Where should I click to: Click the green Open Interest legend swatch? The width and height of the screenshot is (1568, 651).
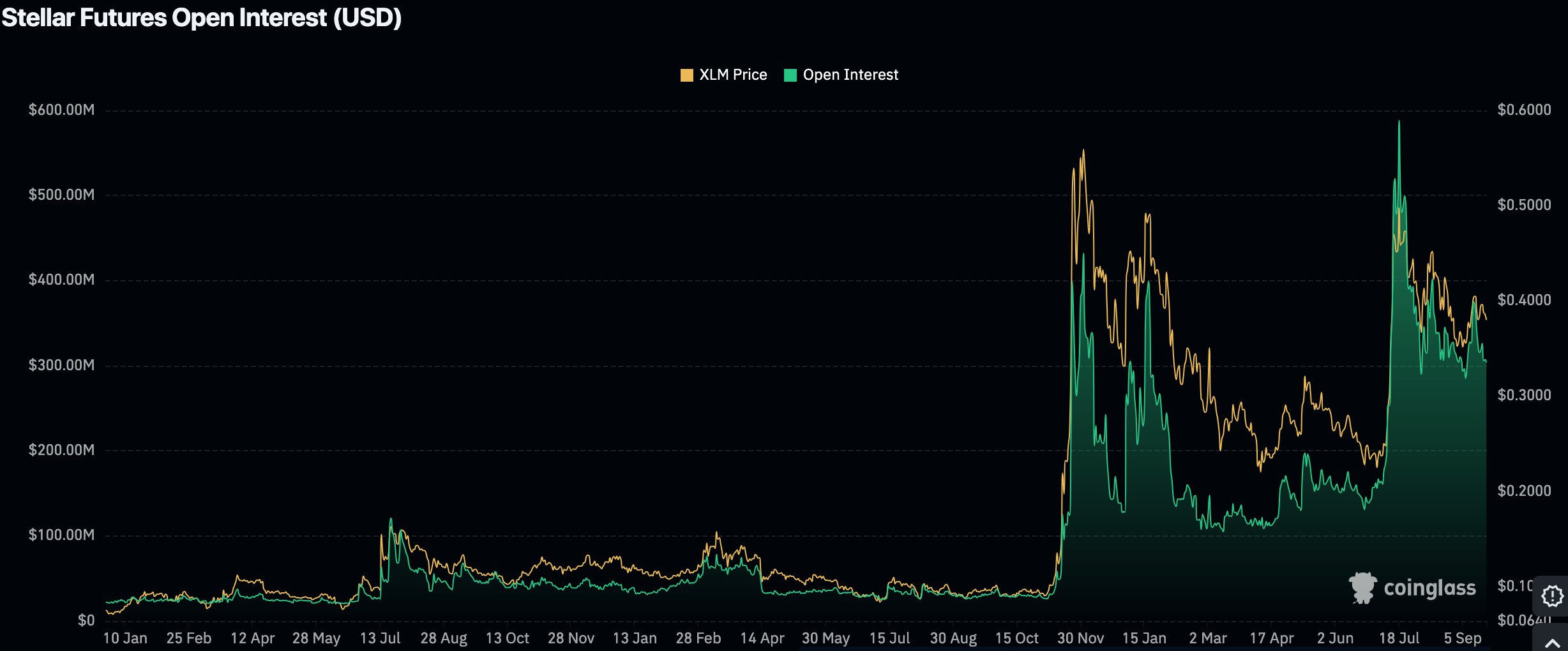pyautogui.click(x=790, y=75)
